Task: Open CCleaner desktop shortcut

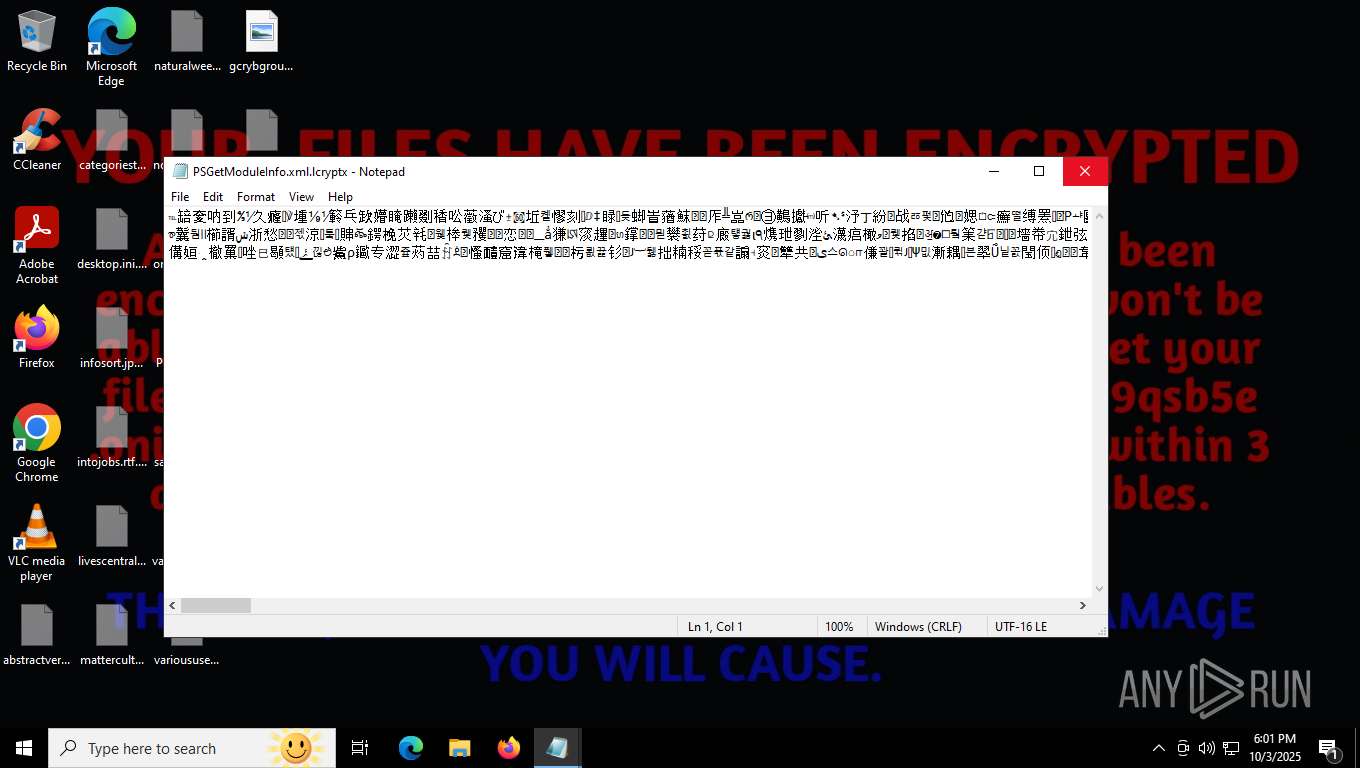Action: point(37,140)
